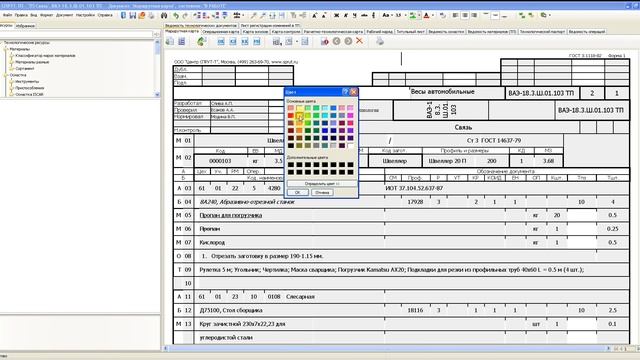Pick the white swatch in basic colors

(x=351, y=145)
